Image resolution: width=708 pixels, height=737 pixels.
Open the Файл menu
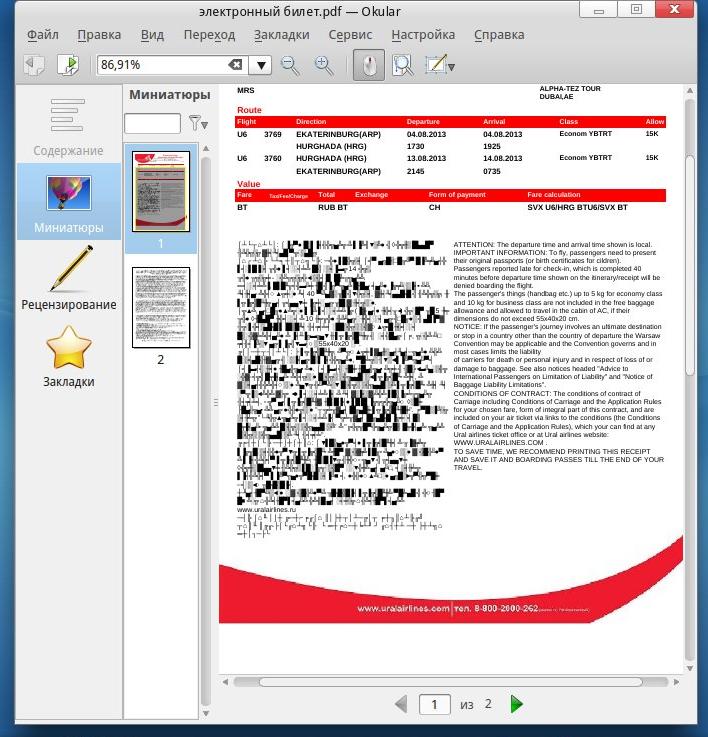tap(43, 35)
